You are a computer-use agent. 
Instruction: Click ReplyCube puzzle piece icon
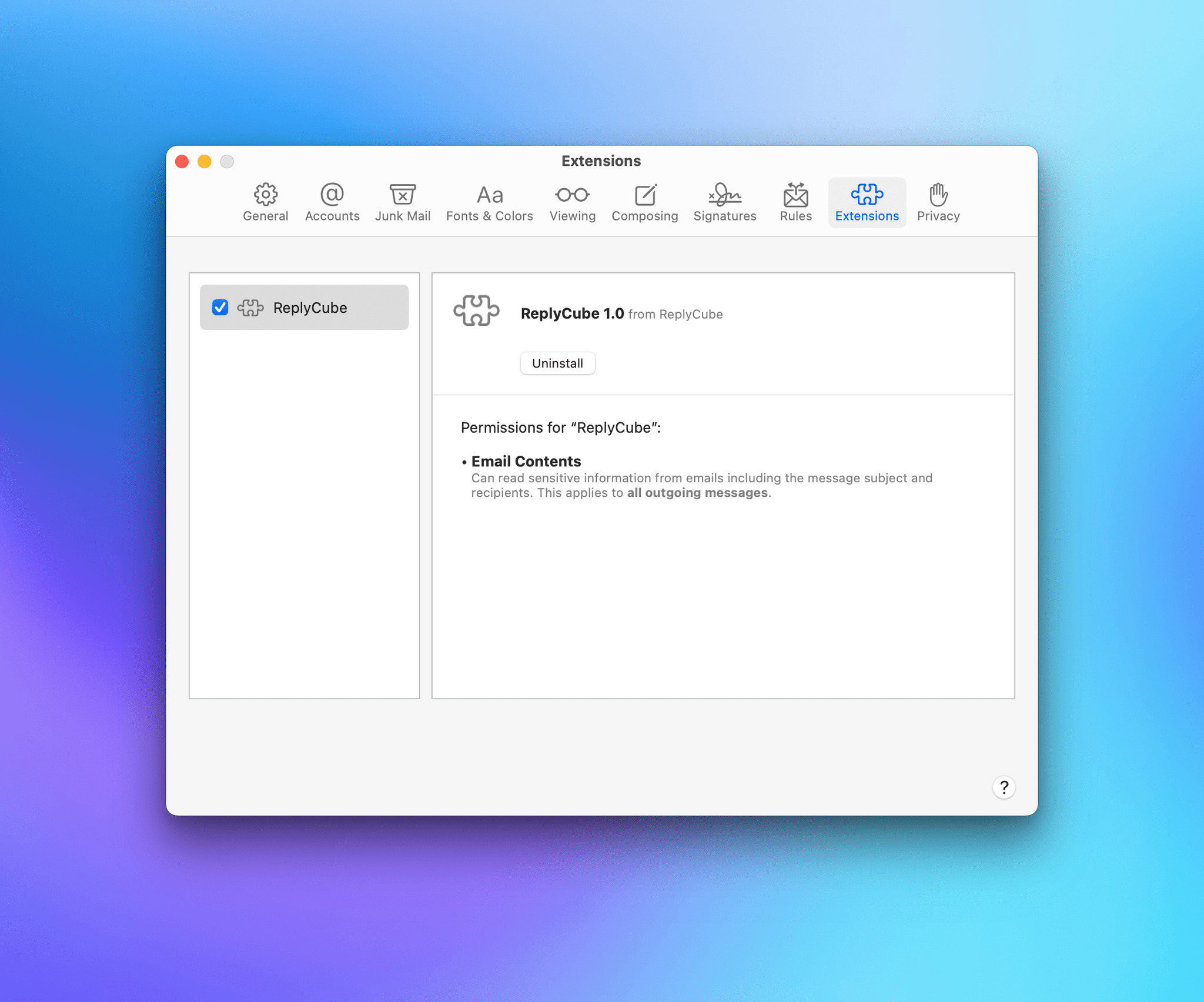(252, 307)
